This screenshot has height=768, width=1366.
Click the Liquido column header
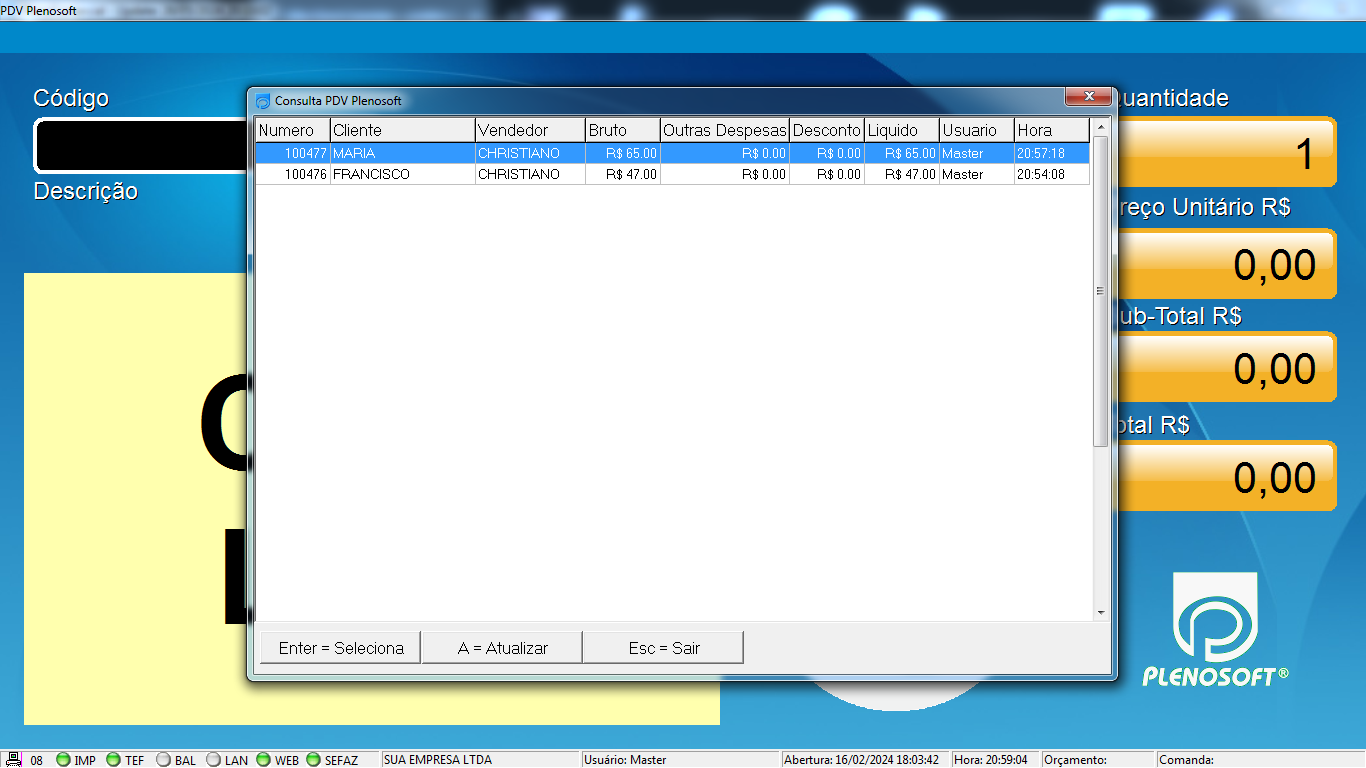(901, 130)
